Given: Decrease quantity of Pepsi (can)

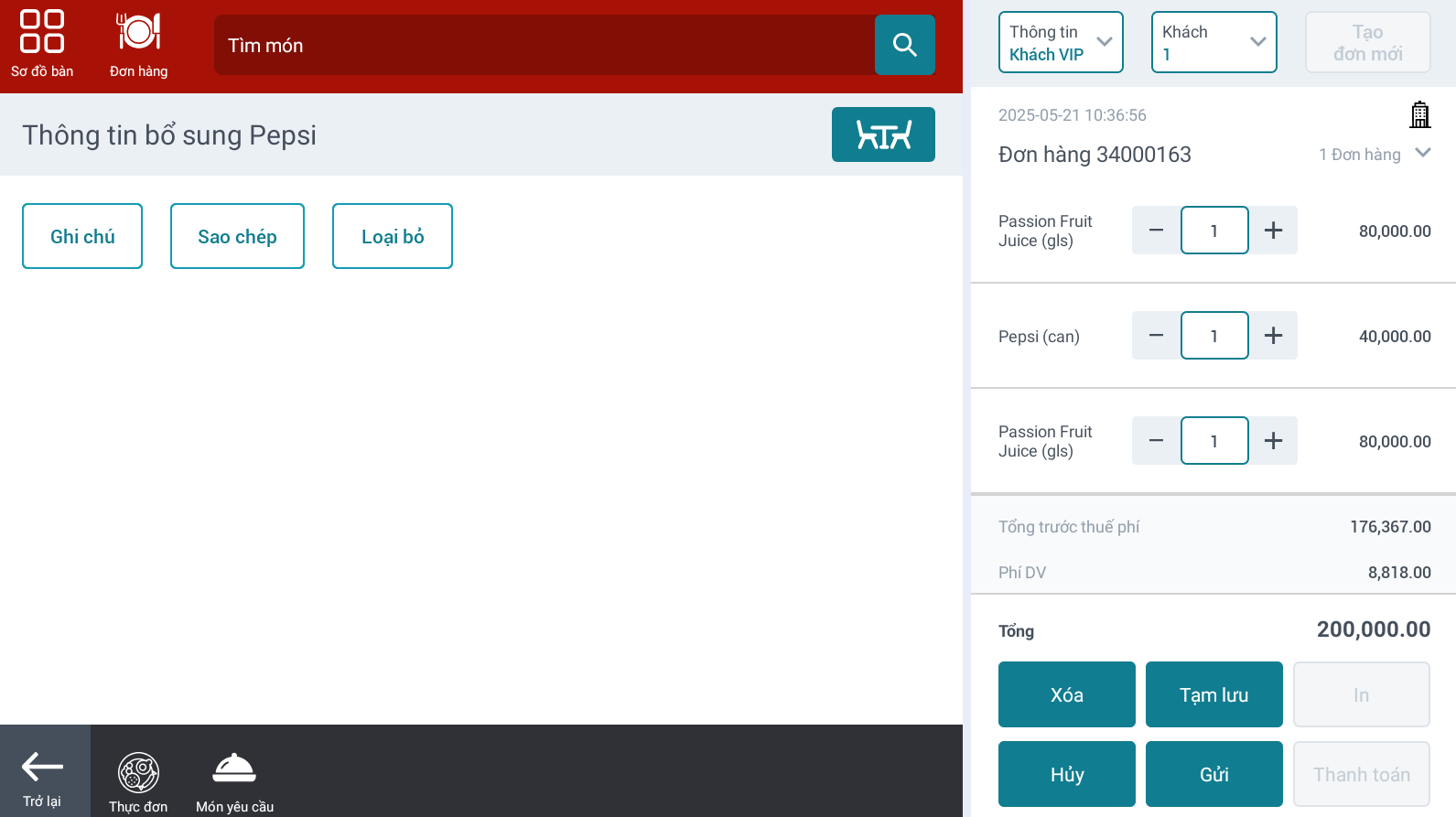Looking at the screenshot, I should [1156, 336].
